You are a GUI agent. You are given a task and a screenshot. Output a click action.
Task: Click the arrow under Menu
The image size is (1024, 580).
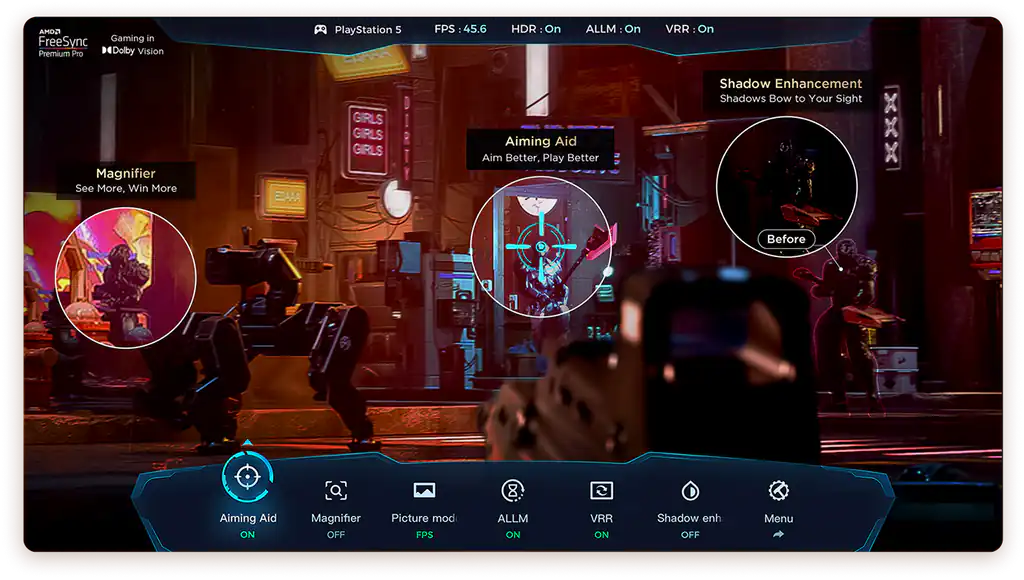coord(778,534)
